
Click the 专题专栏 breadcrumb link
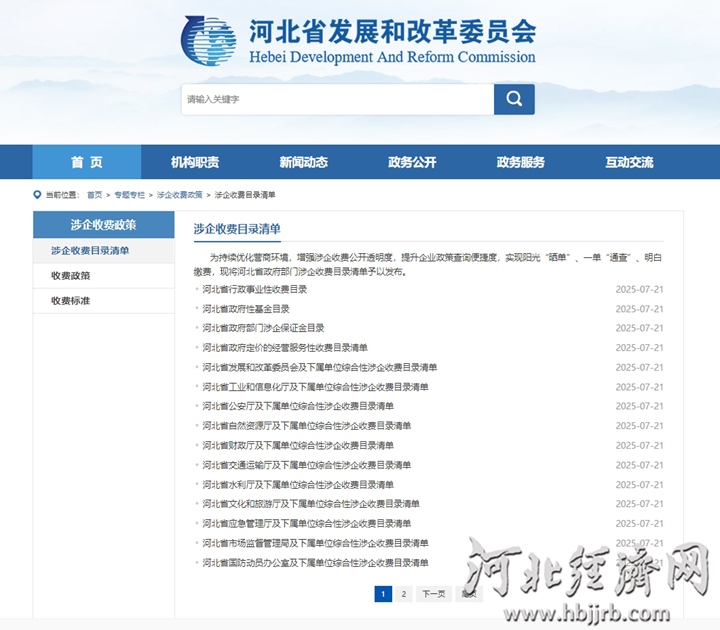(129, 195)
